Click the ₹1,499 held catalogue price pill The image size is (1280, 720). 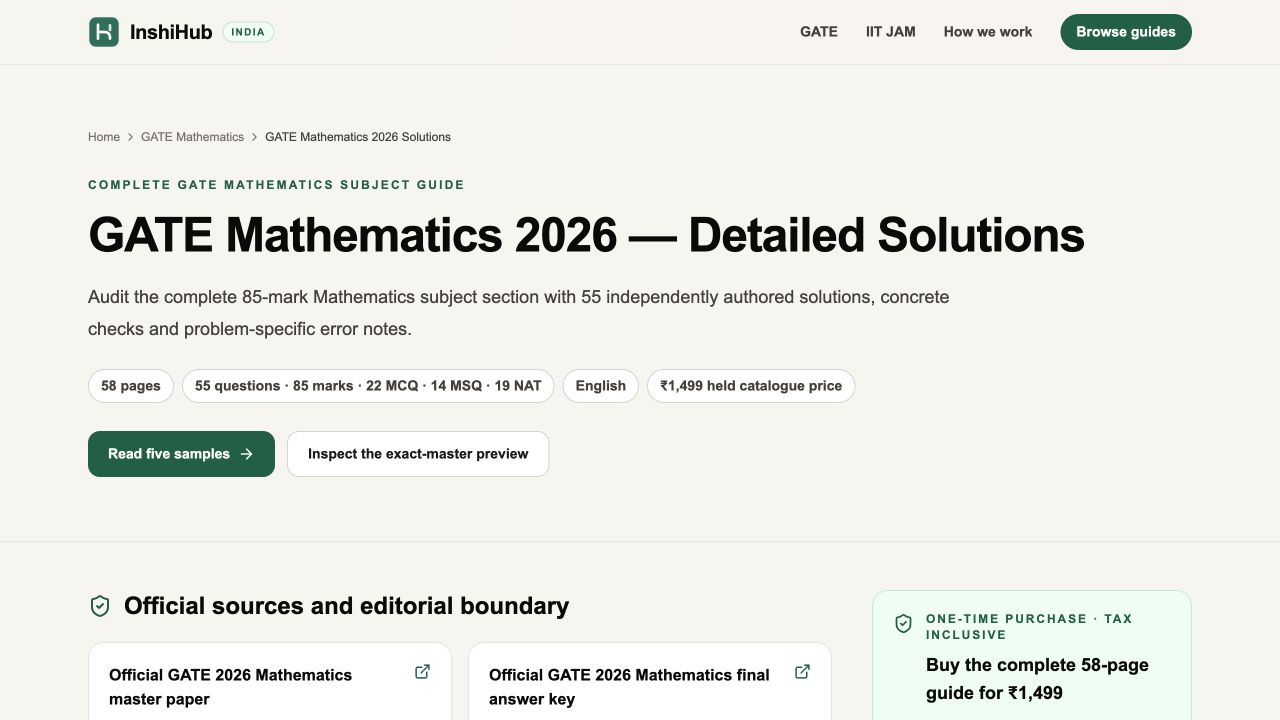point(751,386)
